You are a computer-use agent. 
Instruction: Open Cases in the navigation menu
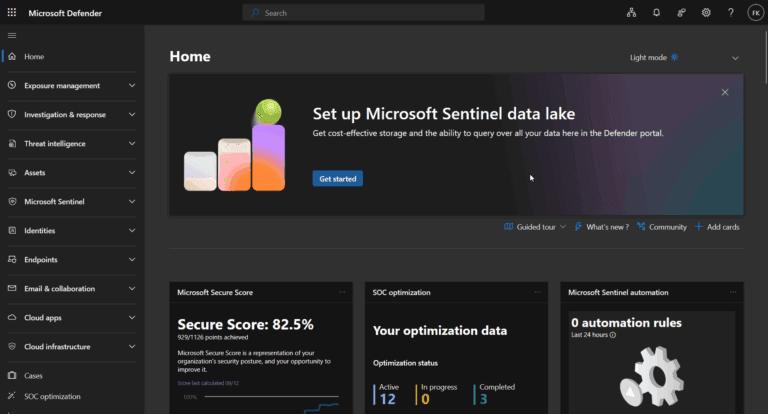[33, 376]
